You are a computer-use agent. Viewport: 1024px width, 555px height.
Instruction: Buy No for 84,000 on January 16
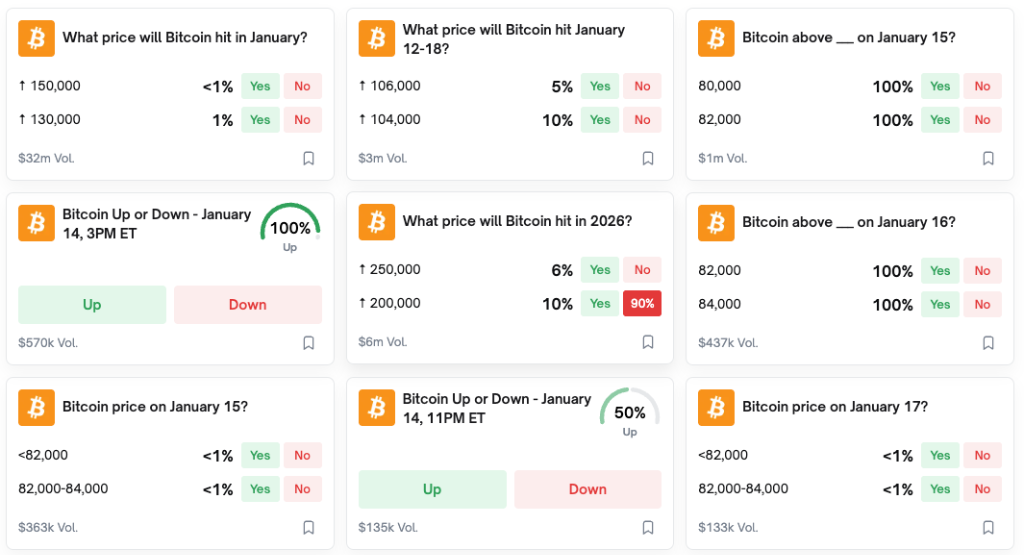982,304
